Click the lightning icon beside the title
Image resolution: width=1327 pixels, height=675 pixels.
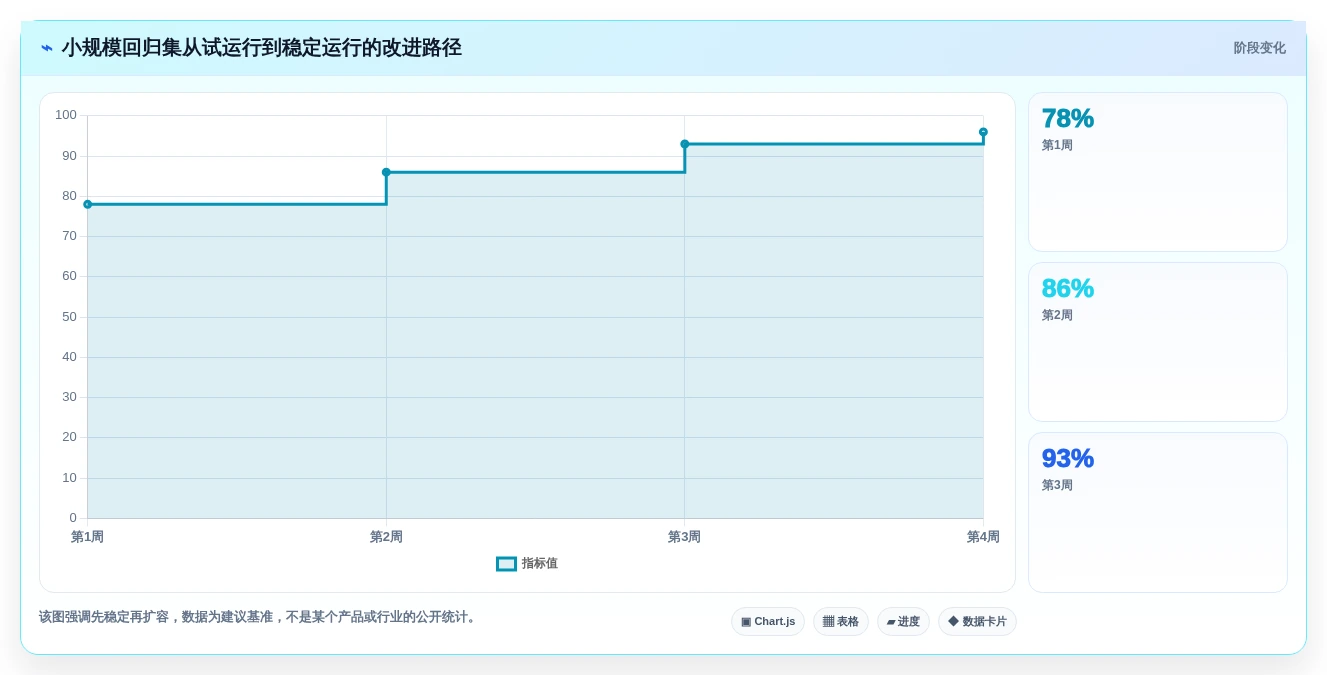[47, 48]
